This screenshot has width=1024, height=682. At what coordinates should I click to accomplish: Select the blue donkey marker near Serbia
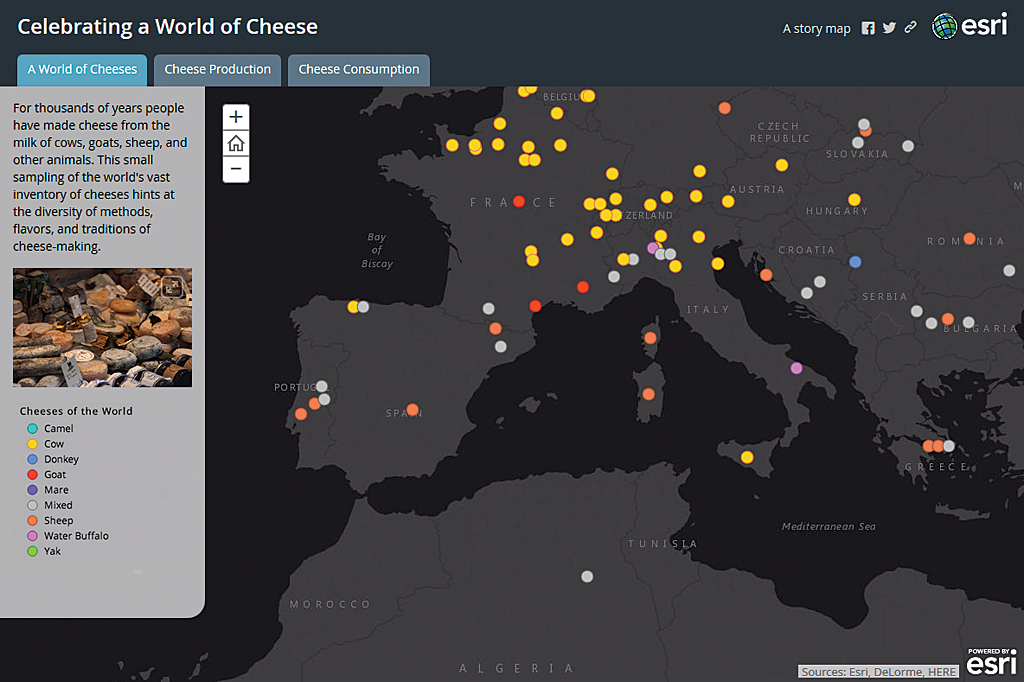click(x=855, y=262)
